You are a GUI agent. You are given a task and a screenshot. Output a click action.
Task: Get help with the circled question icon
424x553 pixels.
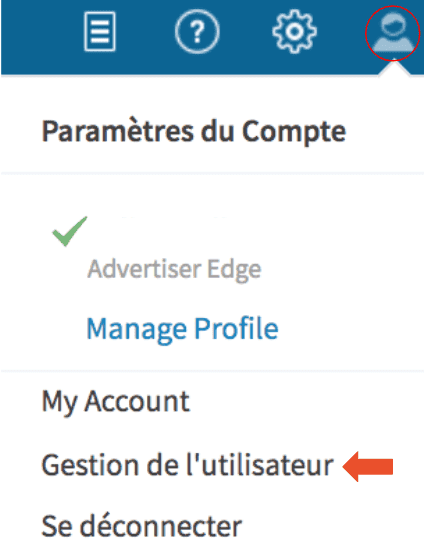(x=197, y=31)
